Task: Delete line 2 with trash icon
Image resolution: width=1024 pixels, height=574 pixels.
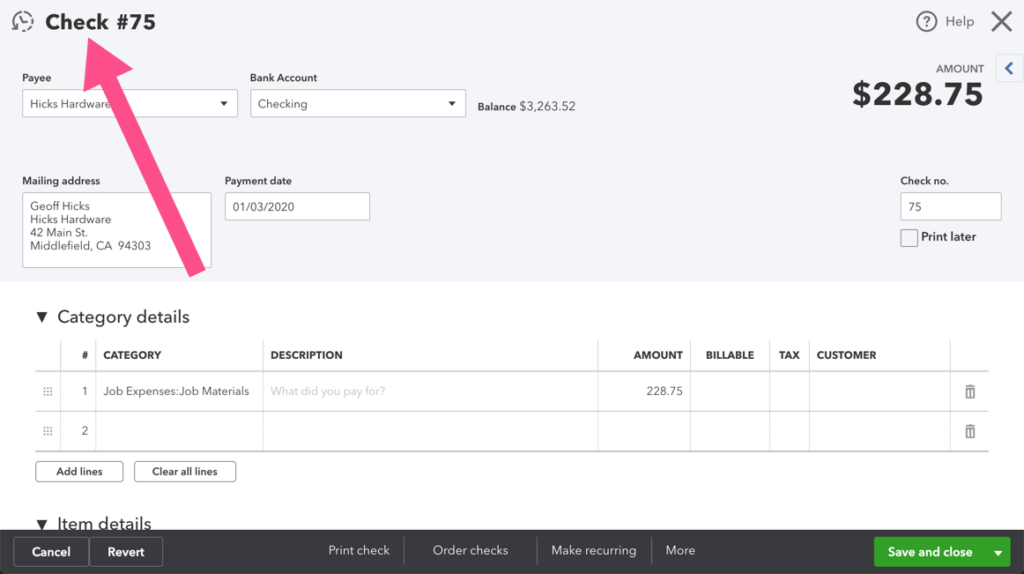Action: click(970, 431)
